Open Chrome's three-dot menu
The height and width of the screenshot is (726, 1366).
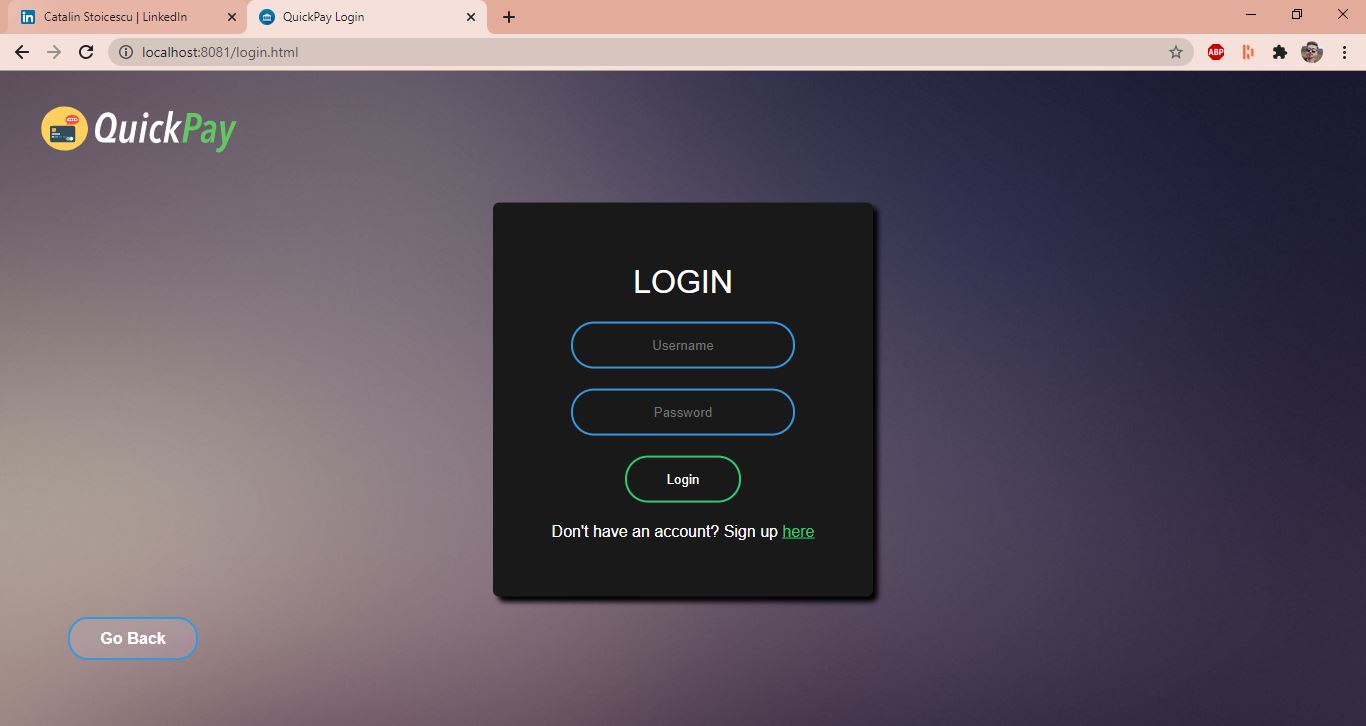click(x=1344, y=52)
